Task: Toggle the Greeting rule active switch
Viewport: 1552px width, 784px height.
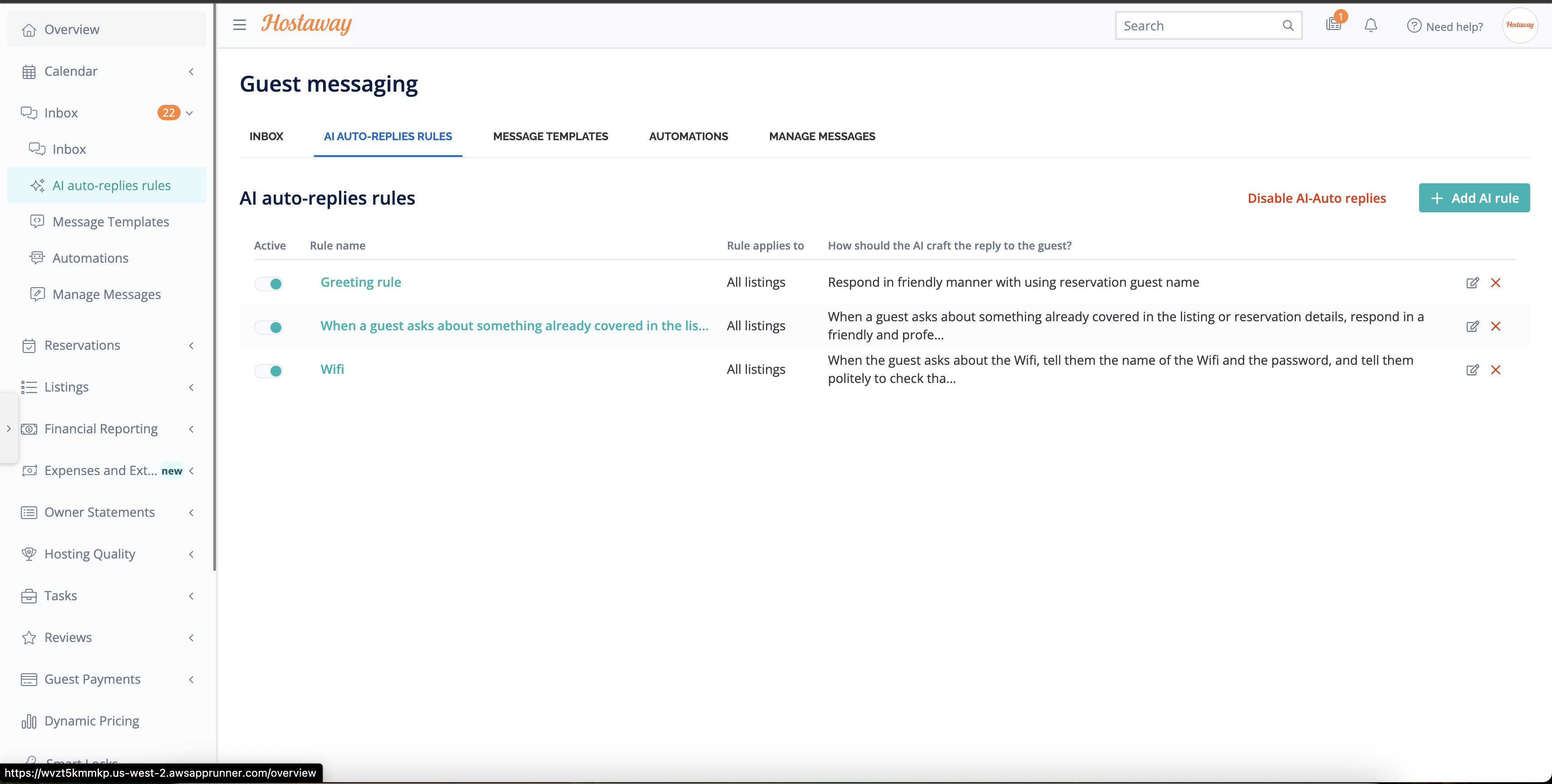Action: coord(268,284)
